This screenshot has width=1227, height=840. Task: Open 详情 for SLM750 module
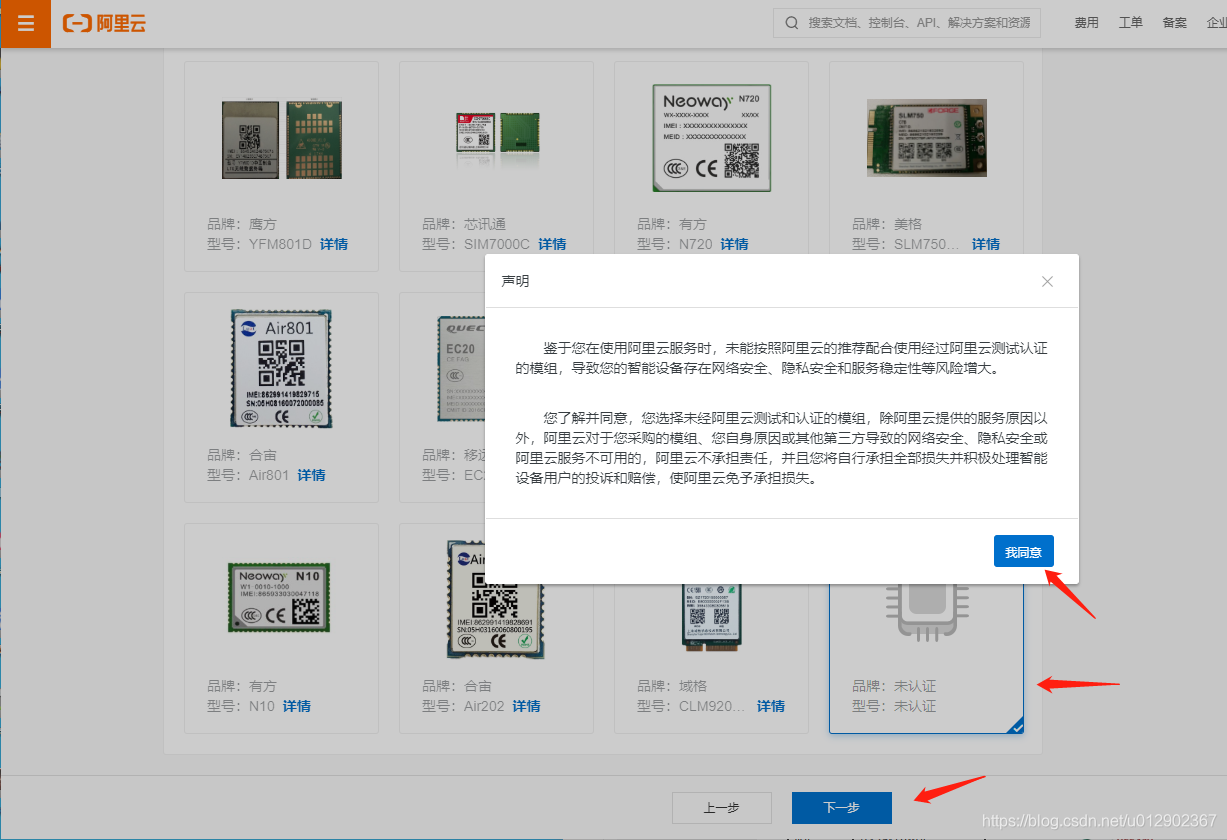[986, 244]
